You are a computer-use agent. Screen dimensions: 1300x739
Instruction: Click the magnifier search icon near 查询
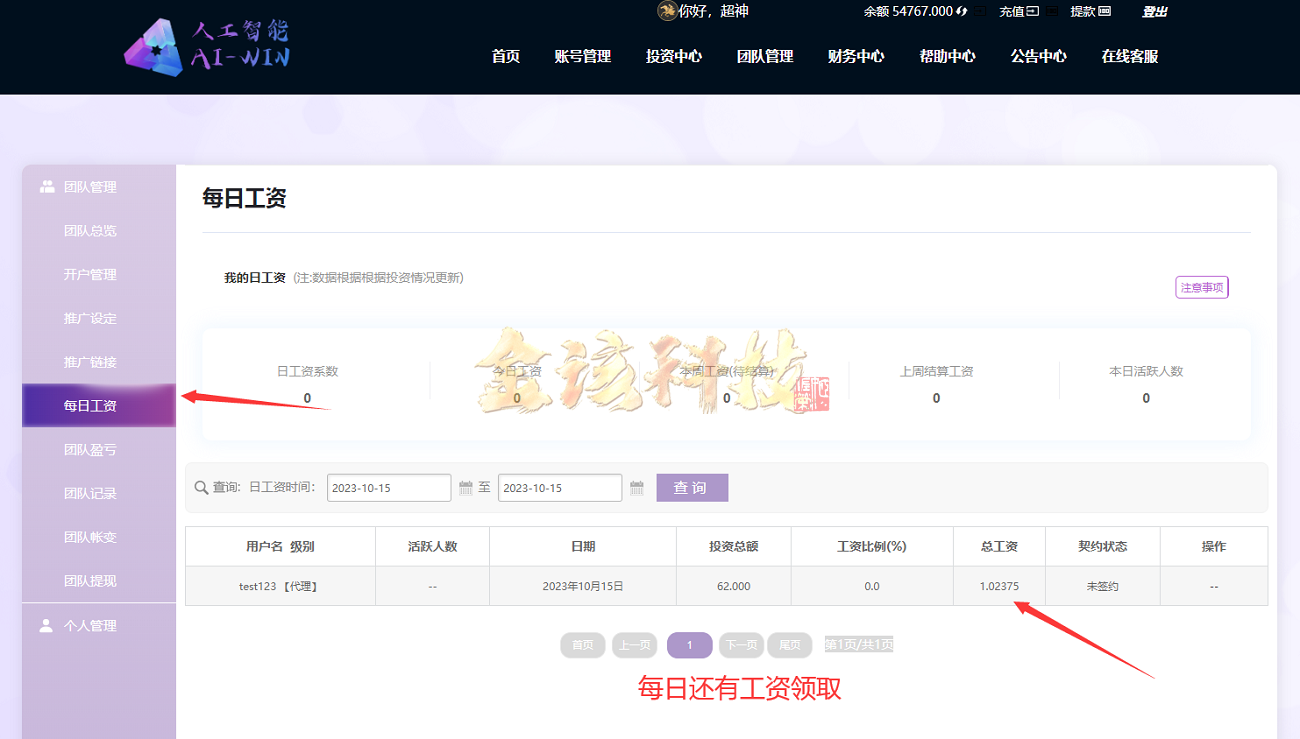(x=201, y=487)
